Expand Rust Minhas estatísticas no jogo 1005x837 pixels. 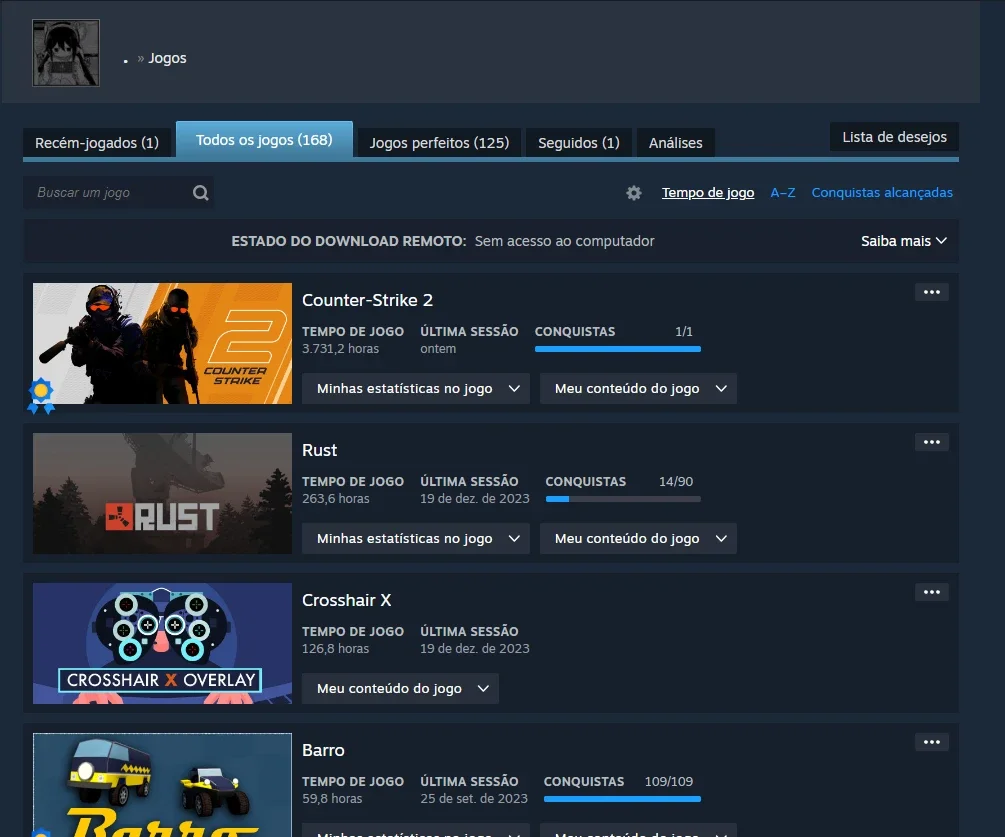416,538
